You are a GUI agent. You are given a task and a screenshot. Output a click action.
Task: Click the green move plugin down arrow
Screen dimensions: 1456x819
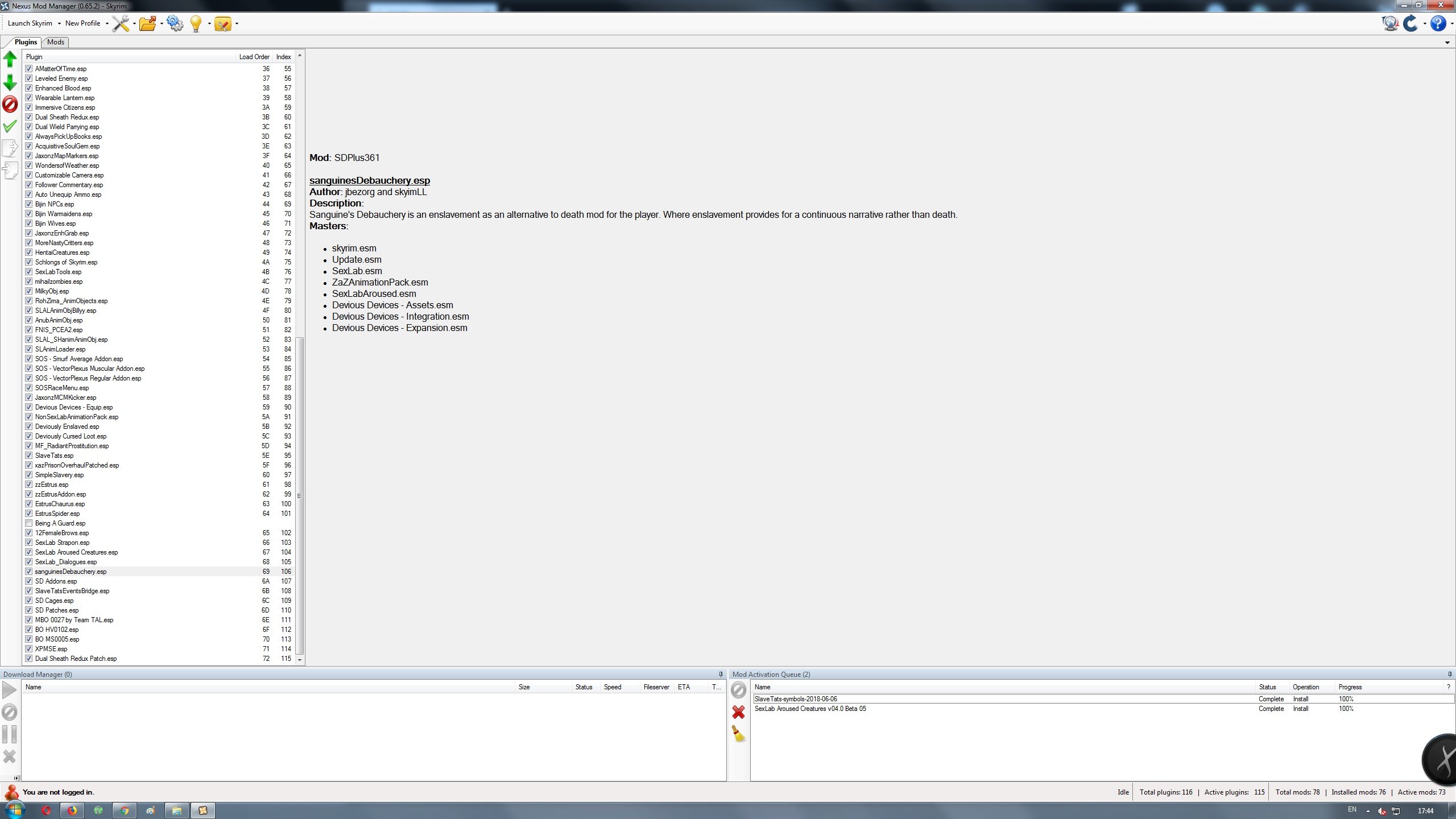click(10, 82)
